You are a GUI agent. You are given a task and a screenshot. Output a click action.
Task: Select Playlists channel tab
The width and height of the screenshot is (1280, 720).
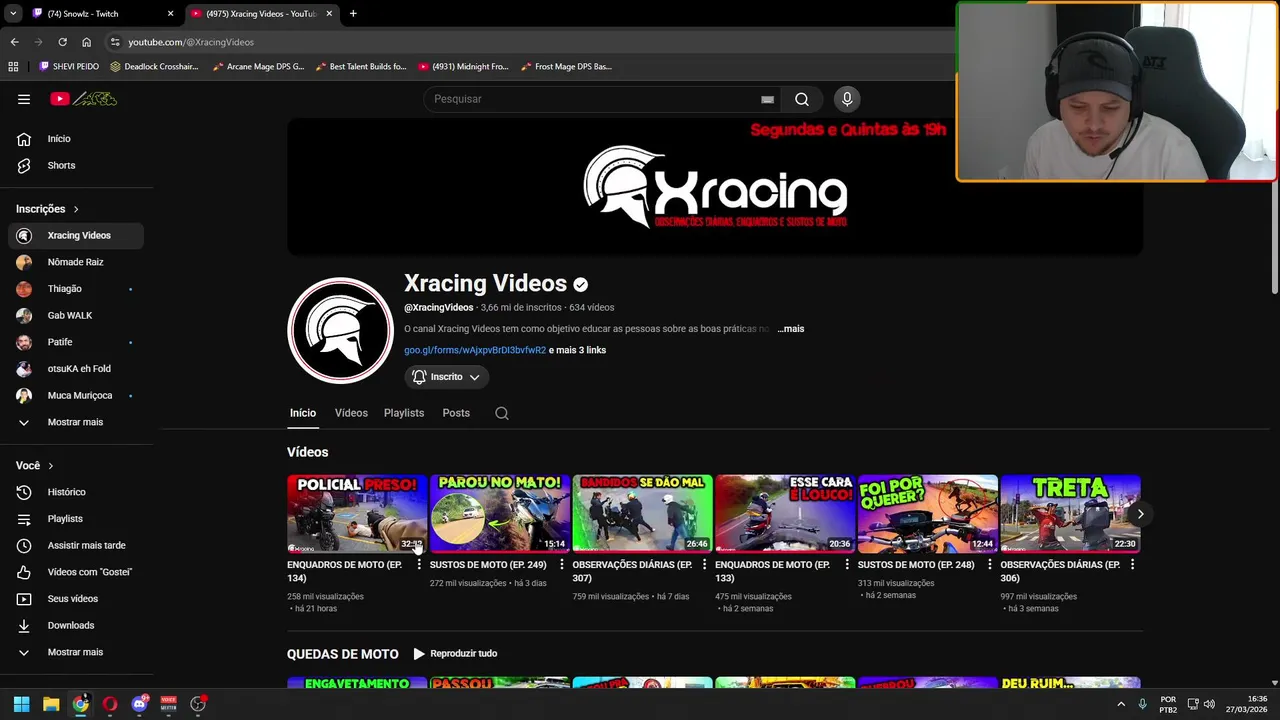(404, 413)
